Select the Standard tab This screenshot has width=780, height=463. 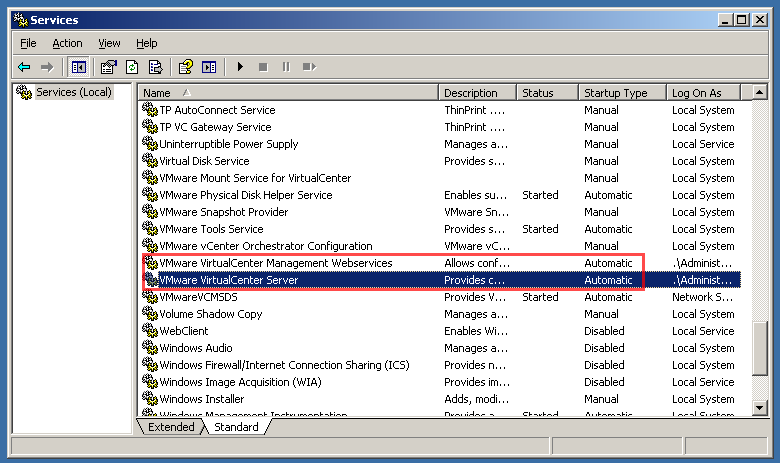tap(236, 427)
